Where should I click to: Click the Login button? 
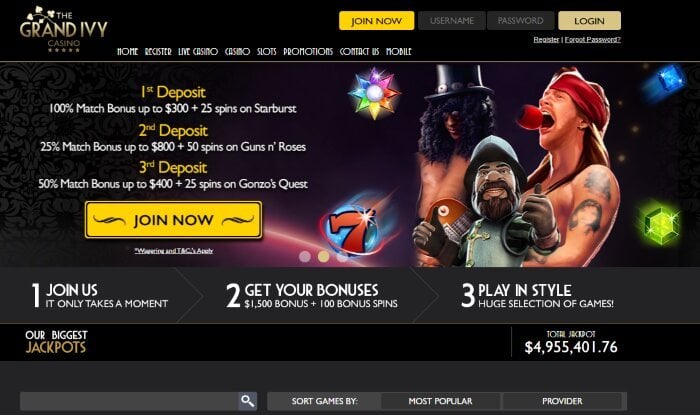[589, 21]
